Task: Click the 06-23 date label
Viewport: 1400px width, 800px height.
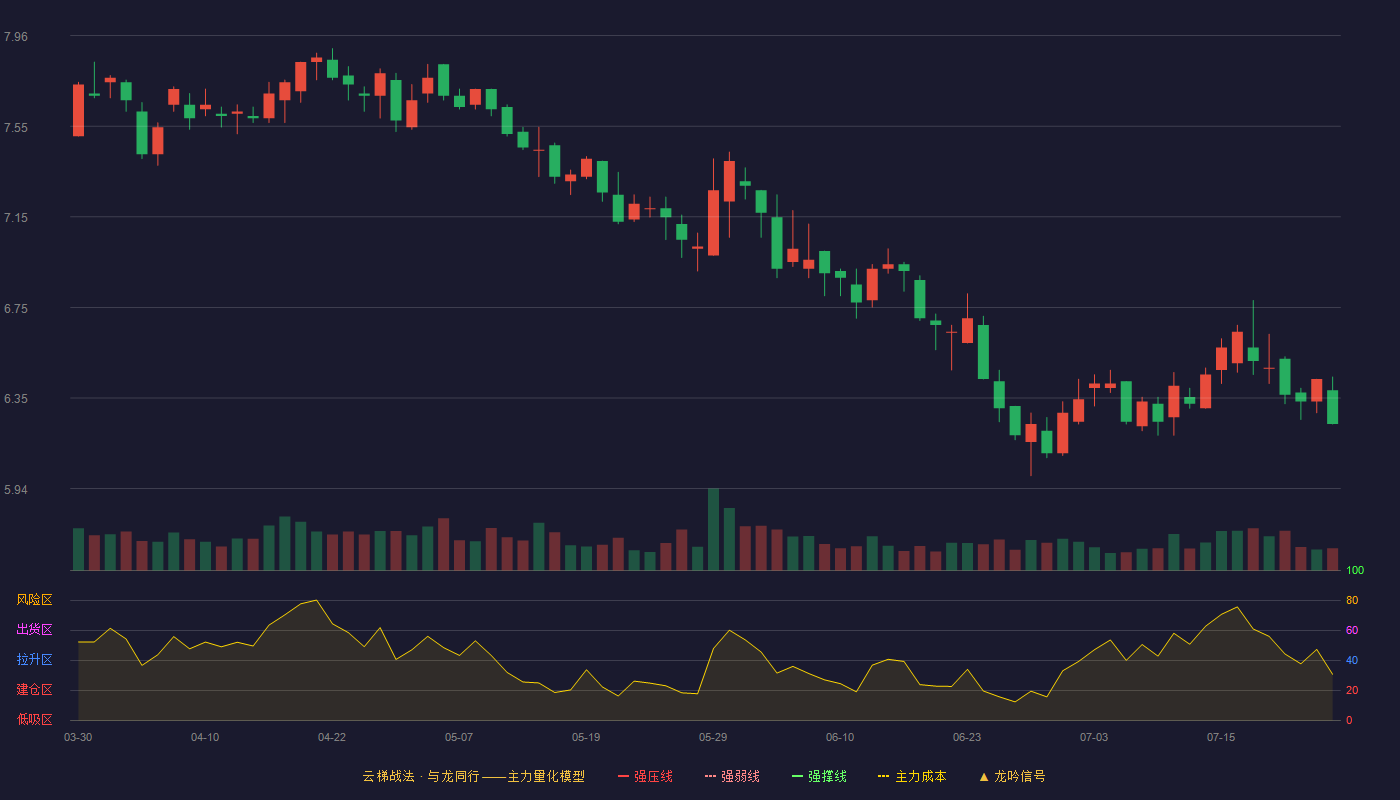Action: coord(967,737)
